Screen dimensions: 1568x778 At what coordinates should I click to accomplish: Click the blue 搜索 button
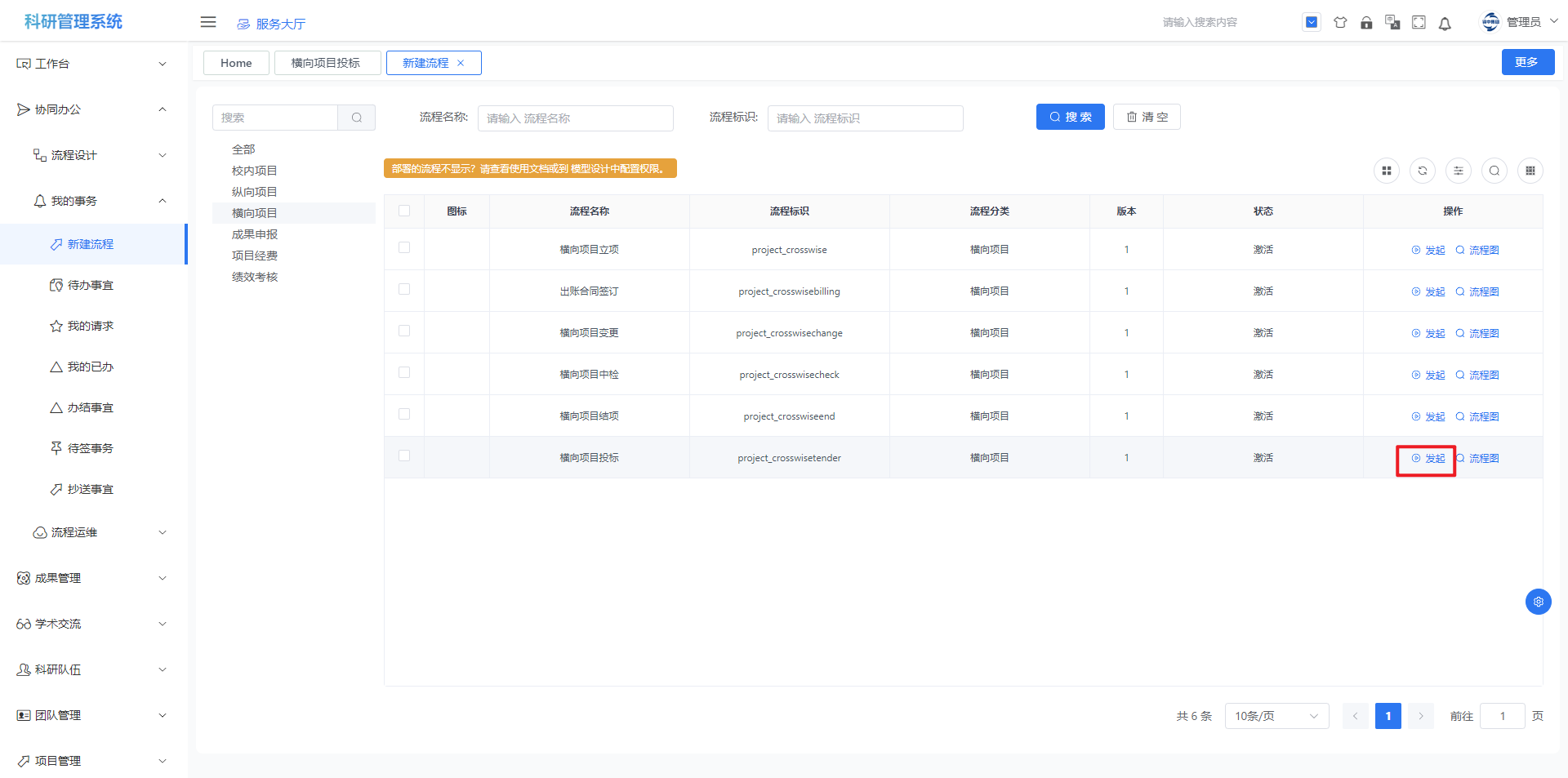pyautogui.click(x=1070, y=117)
